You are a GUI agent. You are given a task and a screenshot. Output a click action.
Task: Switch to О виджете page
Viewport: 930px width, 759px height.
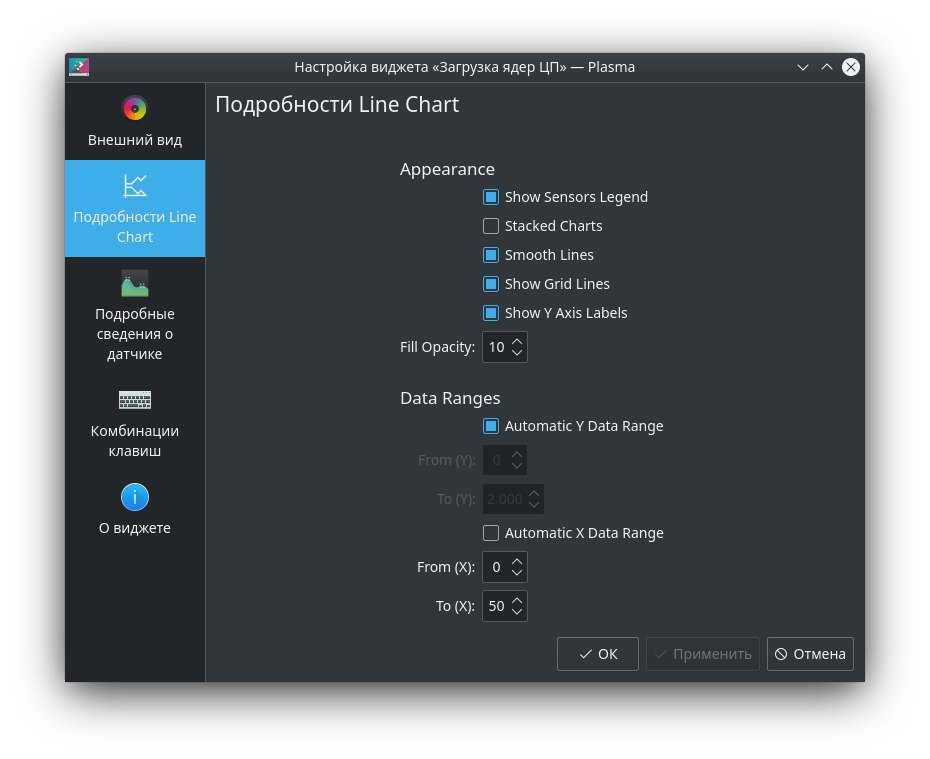point(135,509)
